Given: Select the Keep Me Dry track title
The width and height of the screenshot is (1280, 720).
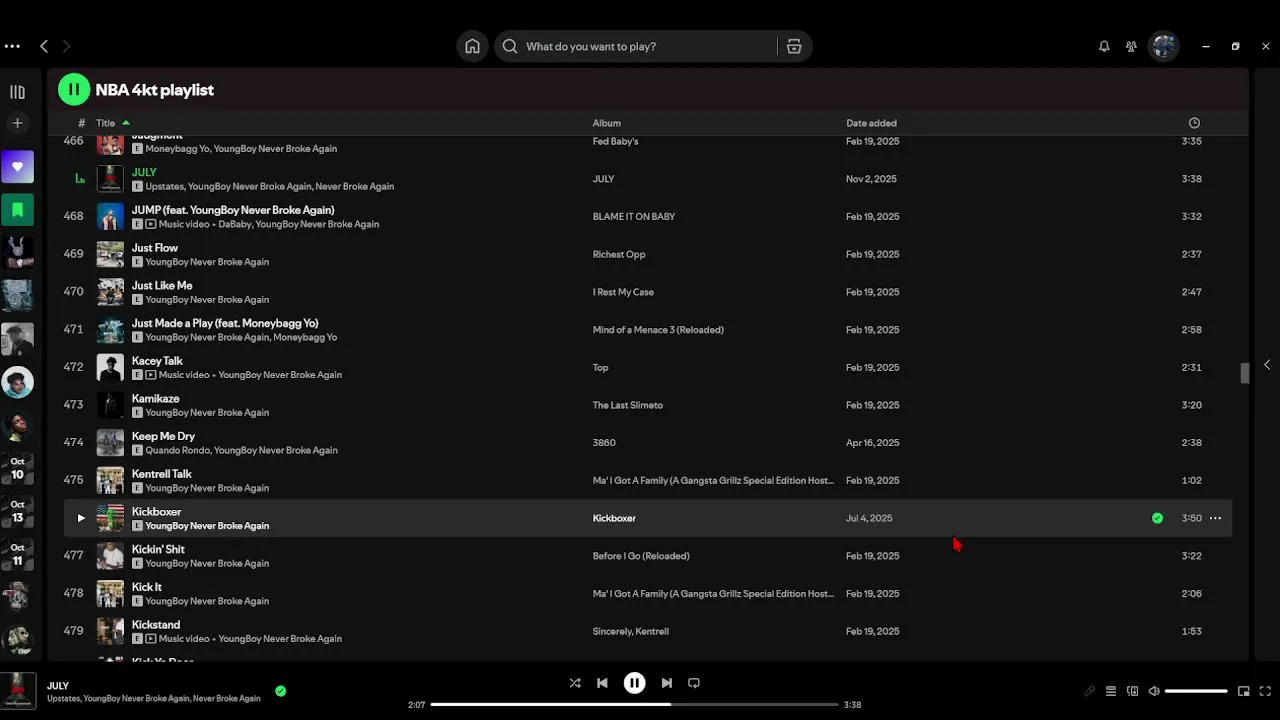Looking at the screenshot, I should click(x=163, y=436).
